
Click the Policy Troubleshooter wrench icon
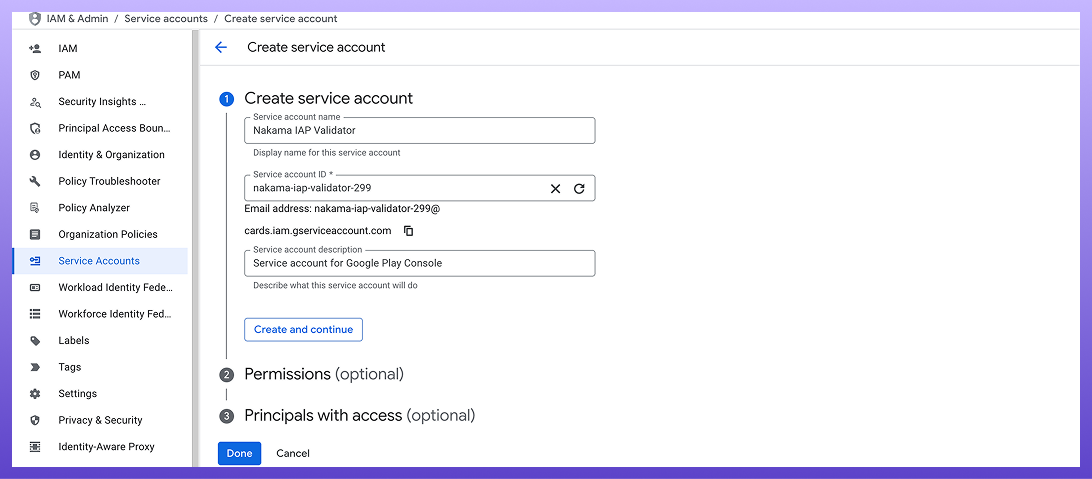click(35, 181)
